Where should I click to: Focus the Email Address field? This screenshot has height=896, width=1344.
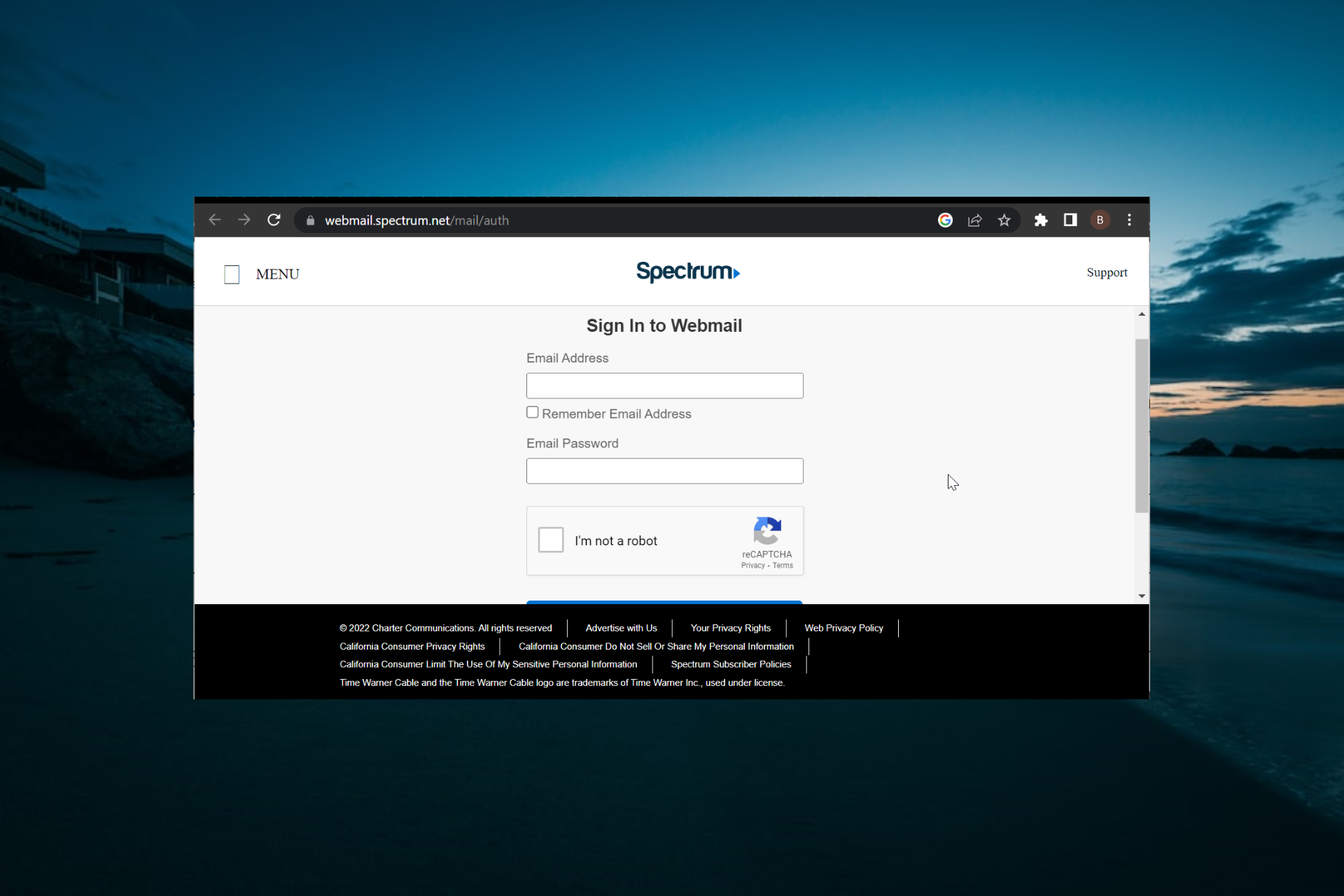pyautogui.click(x=664, y=386)
